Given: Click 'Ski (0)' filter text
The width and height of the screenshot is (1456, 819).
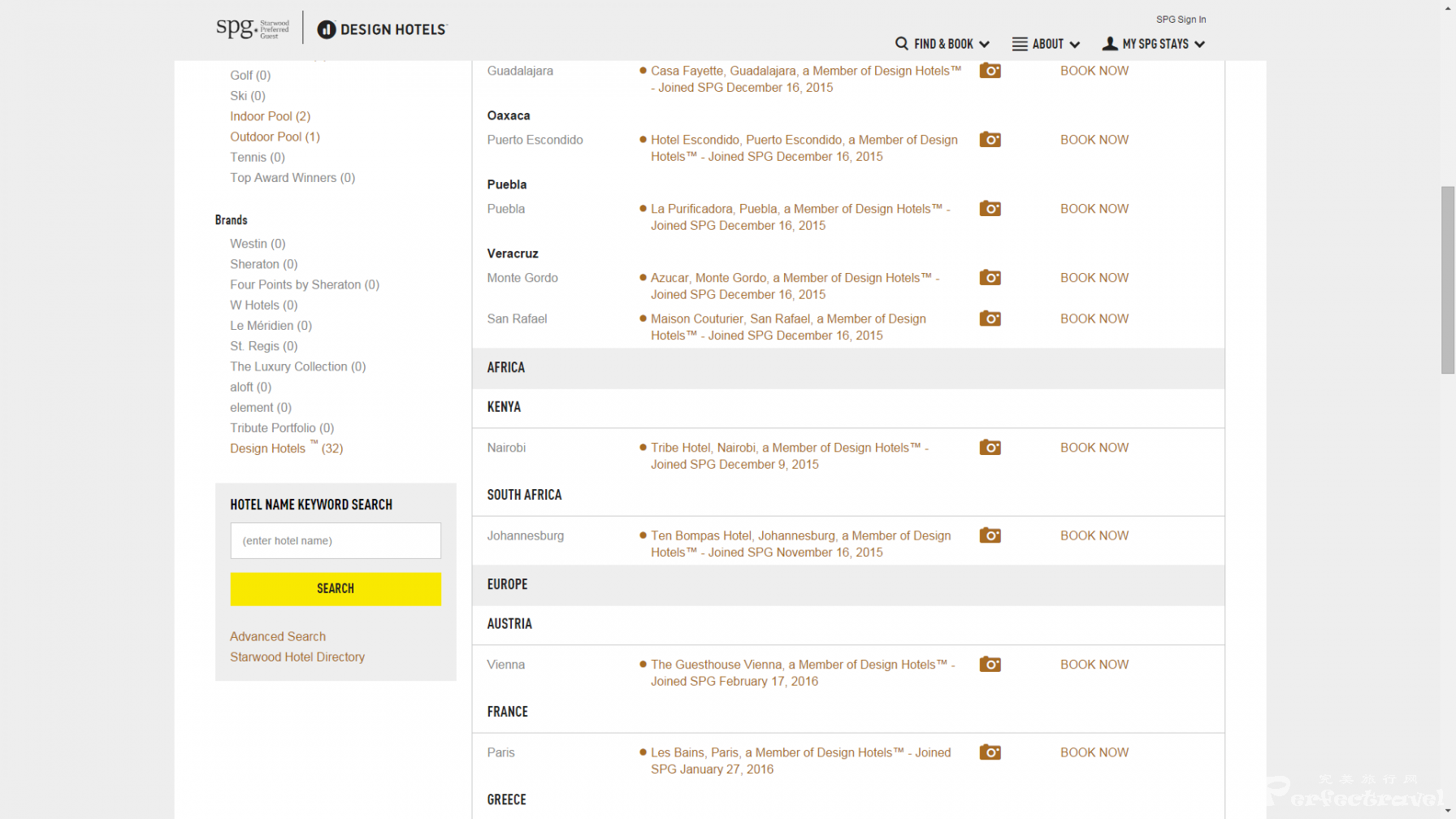Looking at the screenshot, I should click(248, 95).
